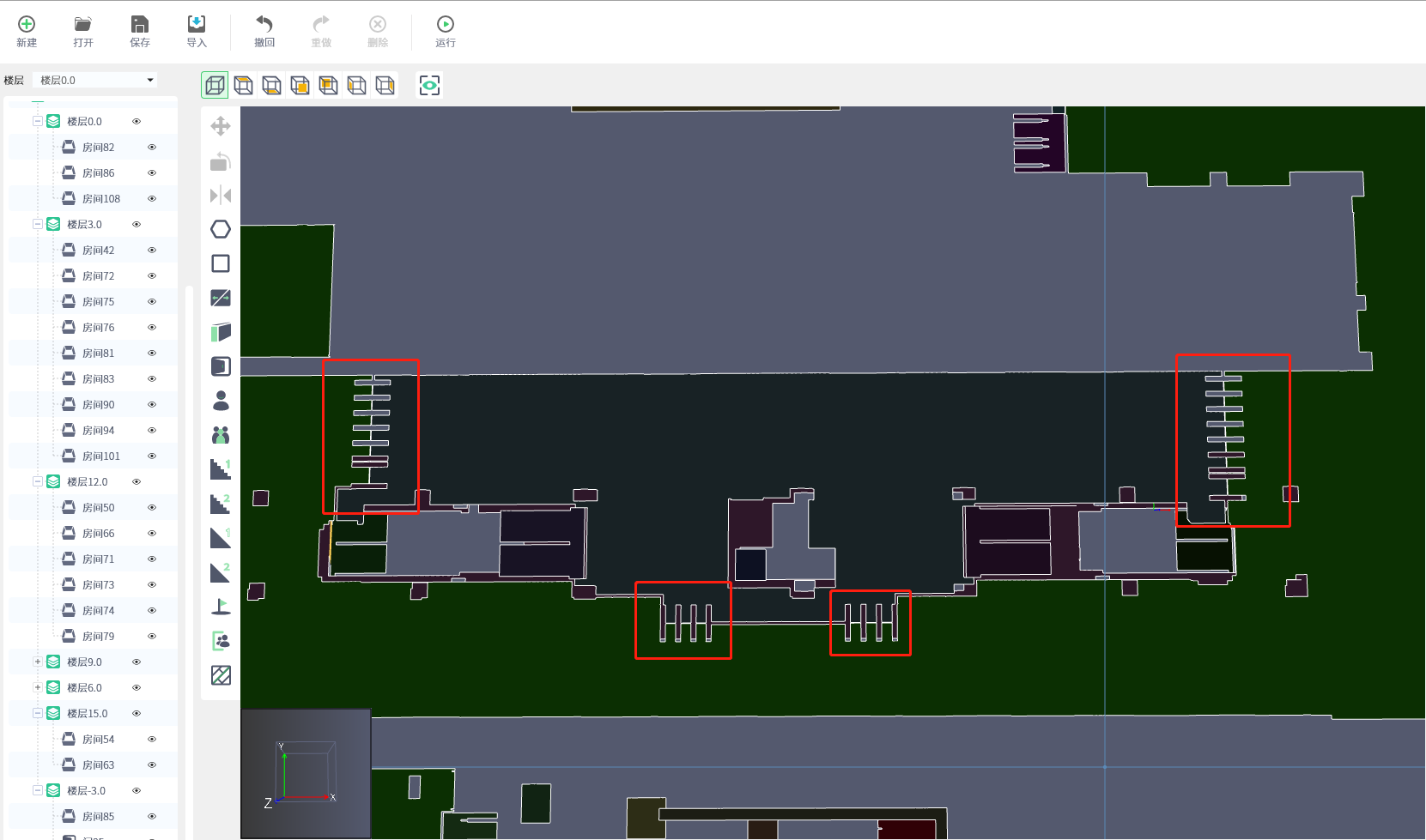Expand the 楼层9.0 tree node
Image resolution: width=1426 pixels, height=840 pixels.
click(x=38, y=662)
